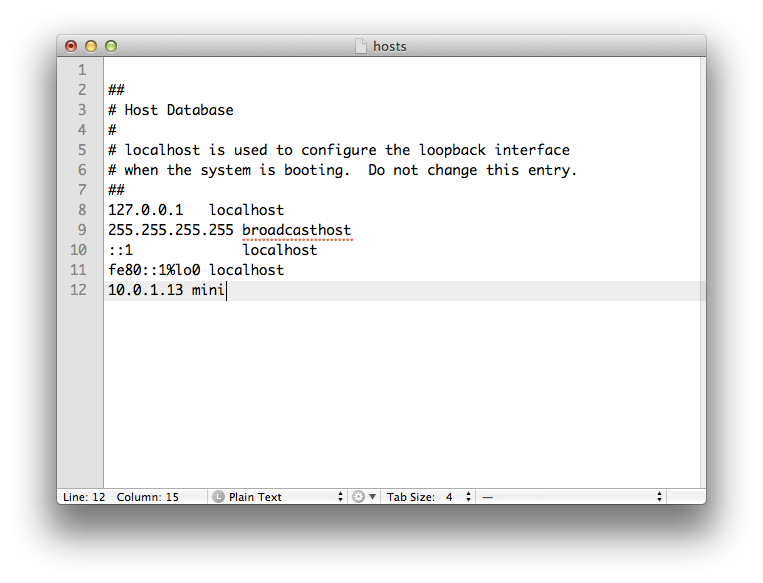This screenshot has width=763, height=583.
Task: Click the 'loopback interface' comment line
Action: (x=339, y=150)
